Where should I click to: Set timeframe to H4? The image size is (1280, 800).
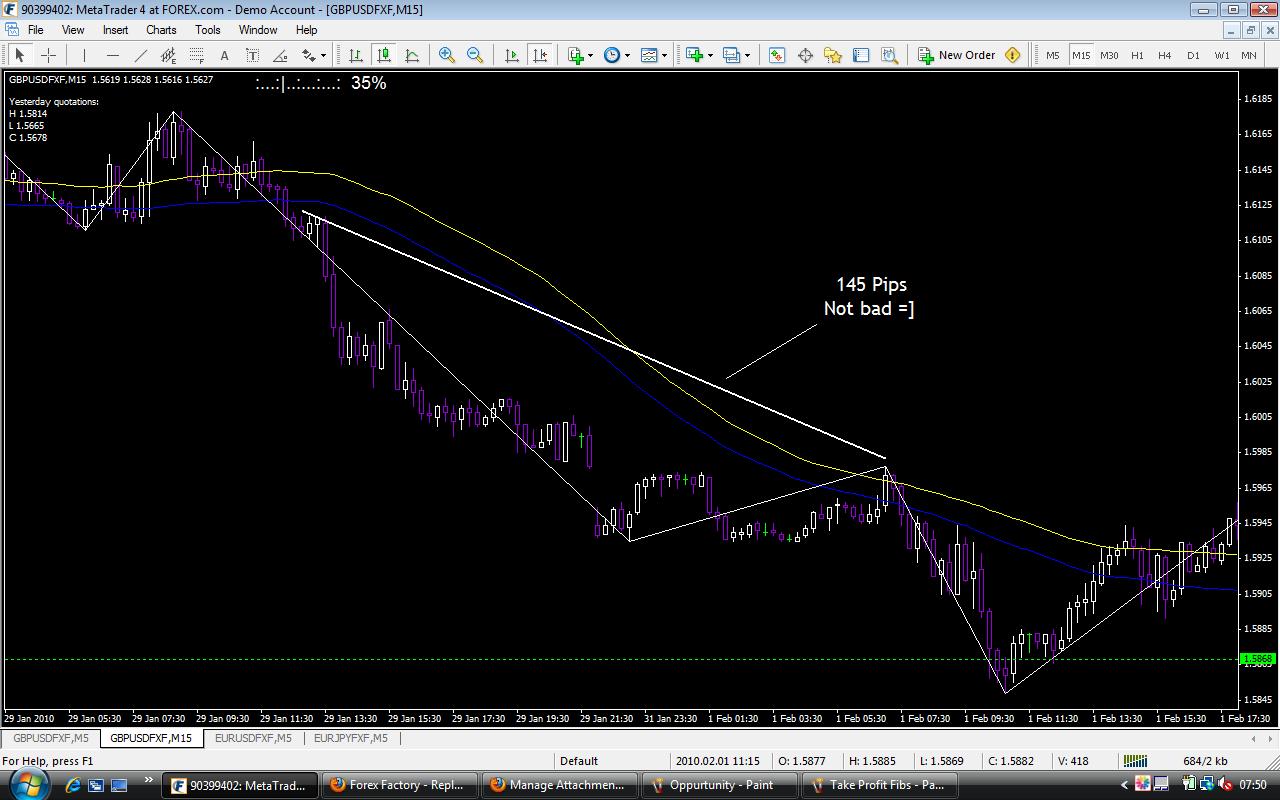(x=1165, y=55)
